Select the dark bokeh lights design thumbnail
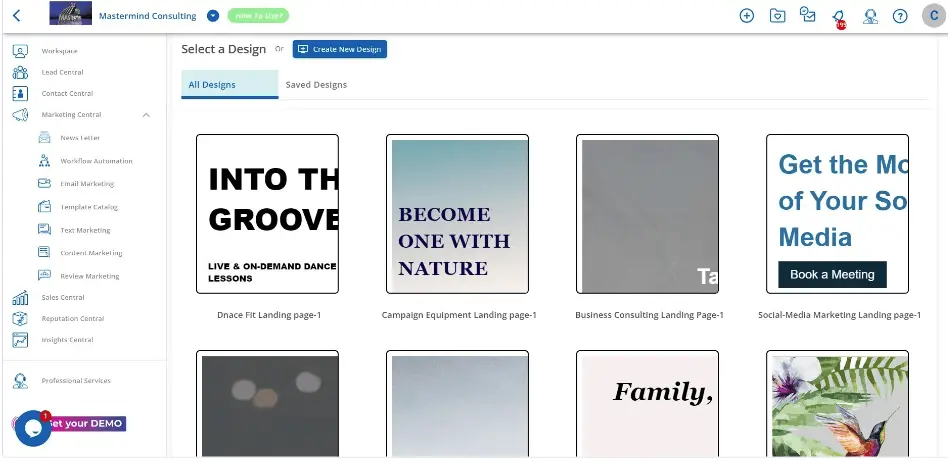Viewport: 948px width, 461px height. (x=267, y=404)
